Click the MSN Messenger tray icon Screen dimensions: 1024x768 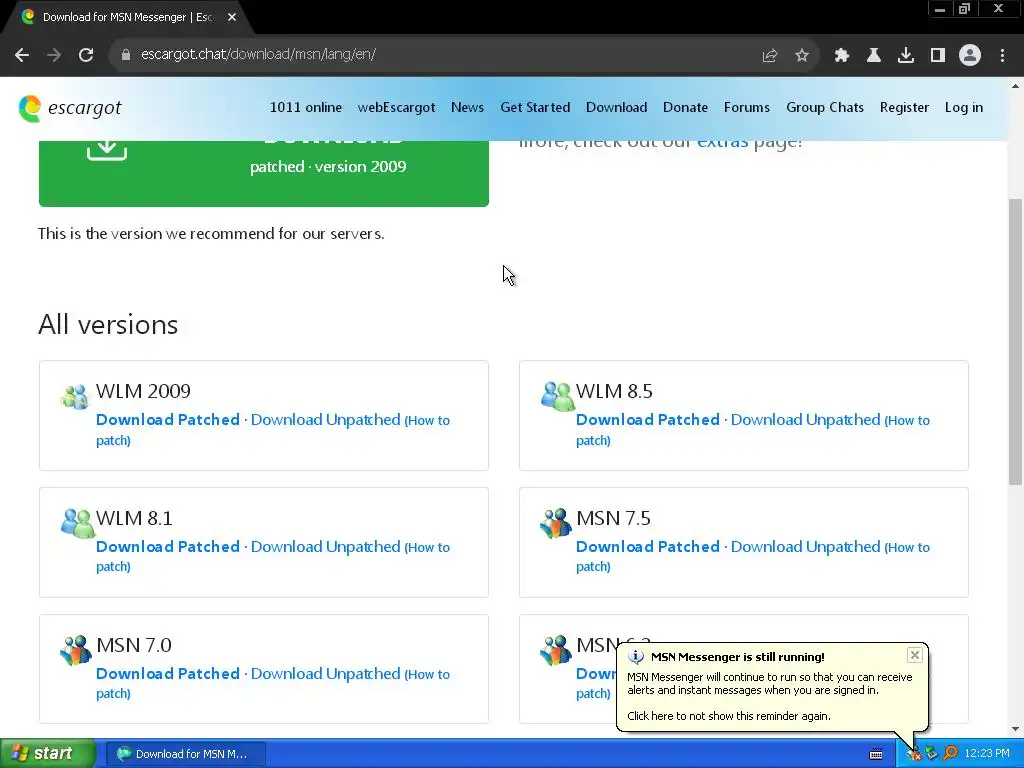point(914,754)
